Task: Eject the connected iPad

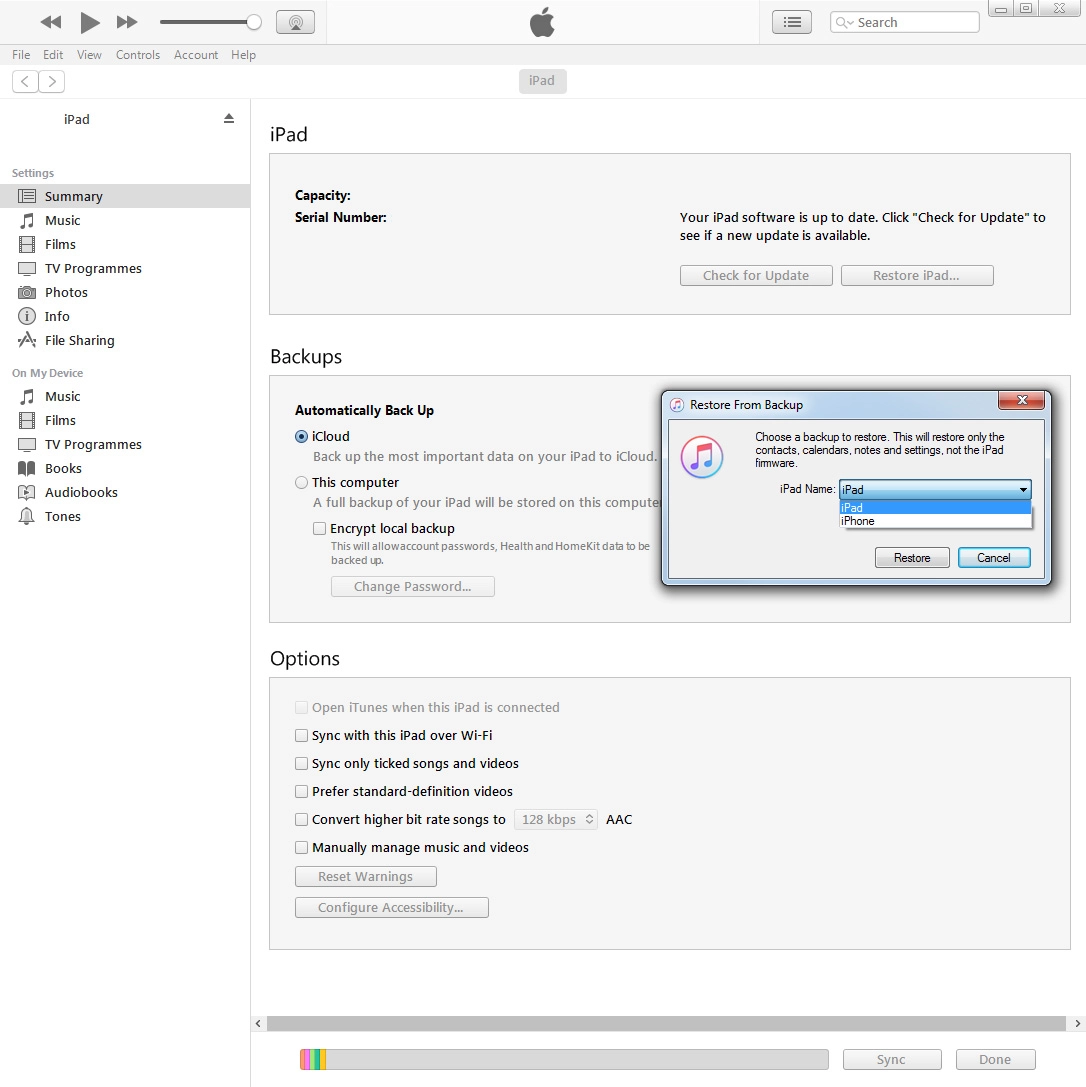Action: pyautogui.click(x=229, y=117)
